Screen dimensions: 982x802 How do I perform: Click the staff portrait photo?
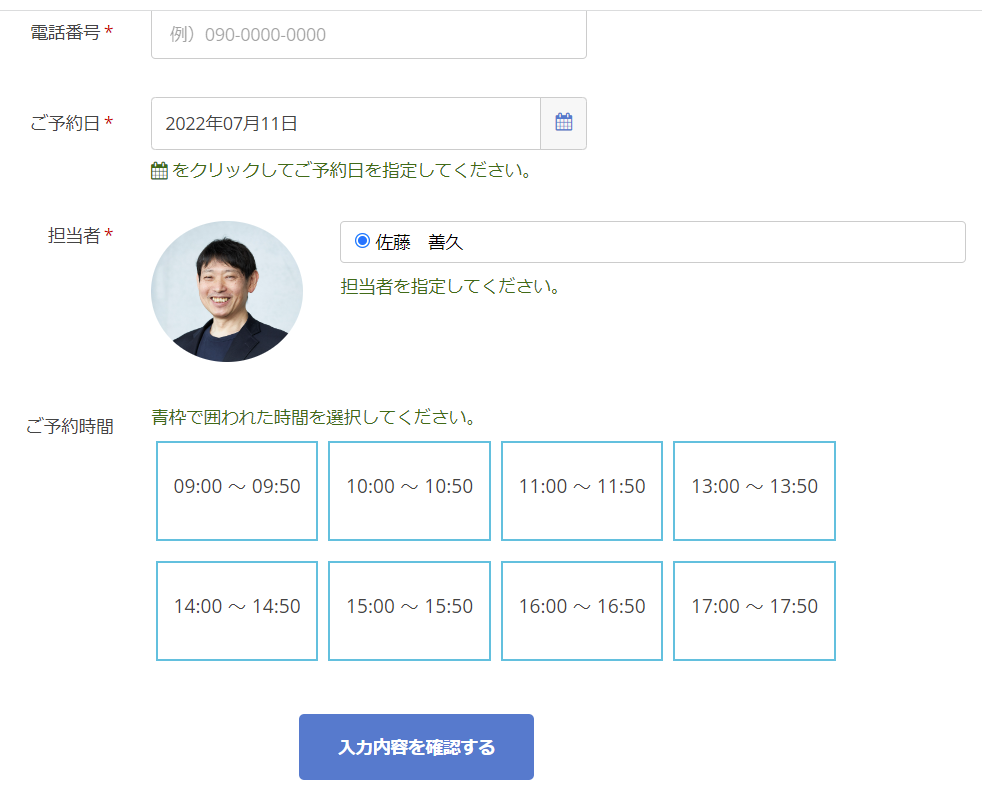[x=227, y=291]
